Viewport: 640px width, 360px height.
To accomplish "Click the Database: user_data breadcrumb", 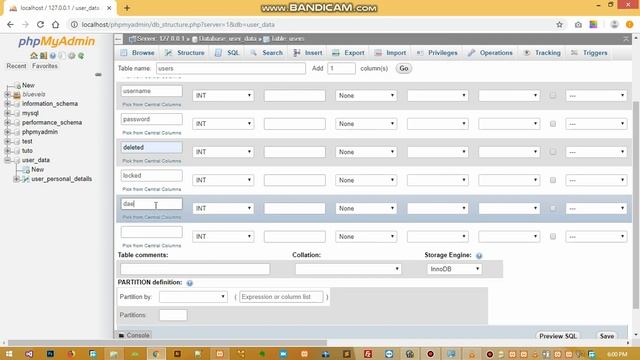I will tap(228, 39).
